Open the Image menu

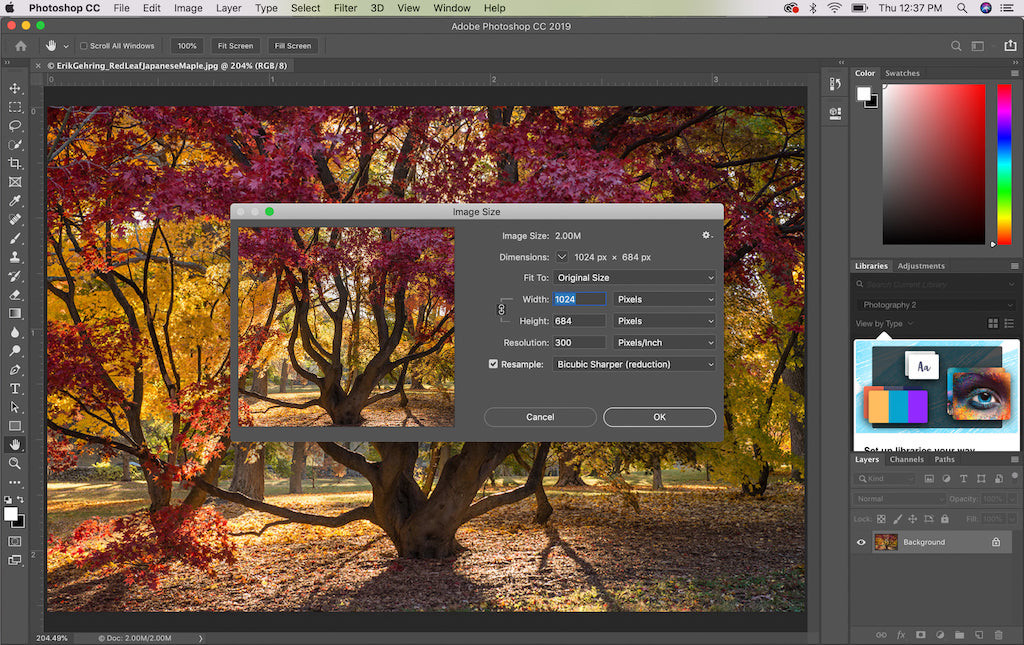tap(188, 8)
